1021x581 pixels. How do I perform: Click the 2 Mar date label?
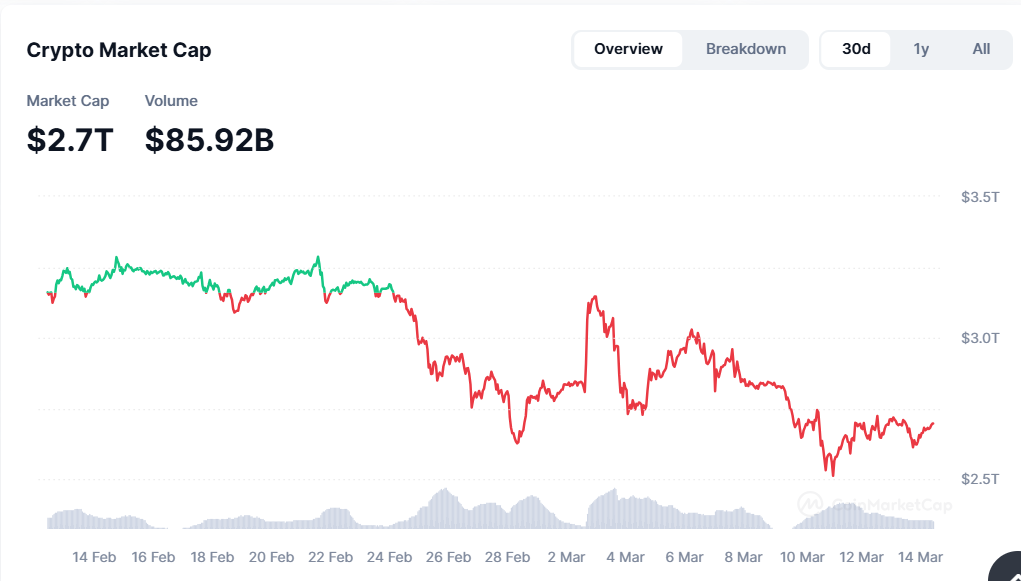point(566,557)
